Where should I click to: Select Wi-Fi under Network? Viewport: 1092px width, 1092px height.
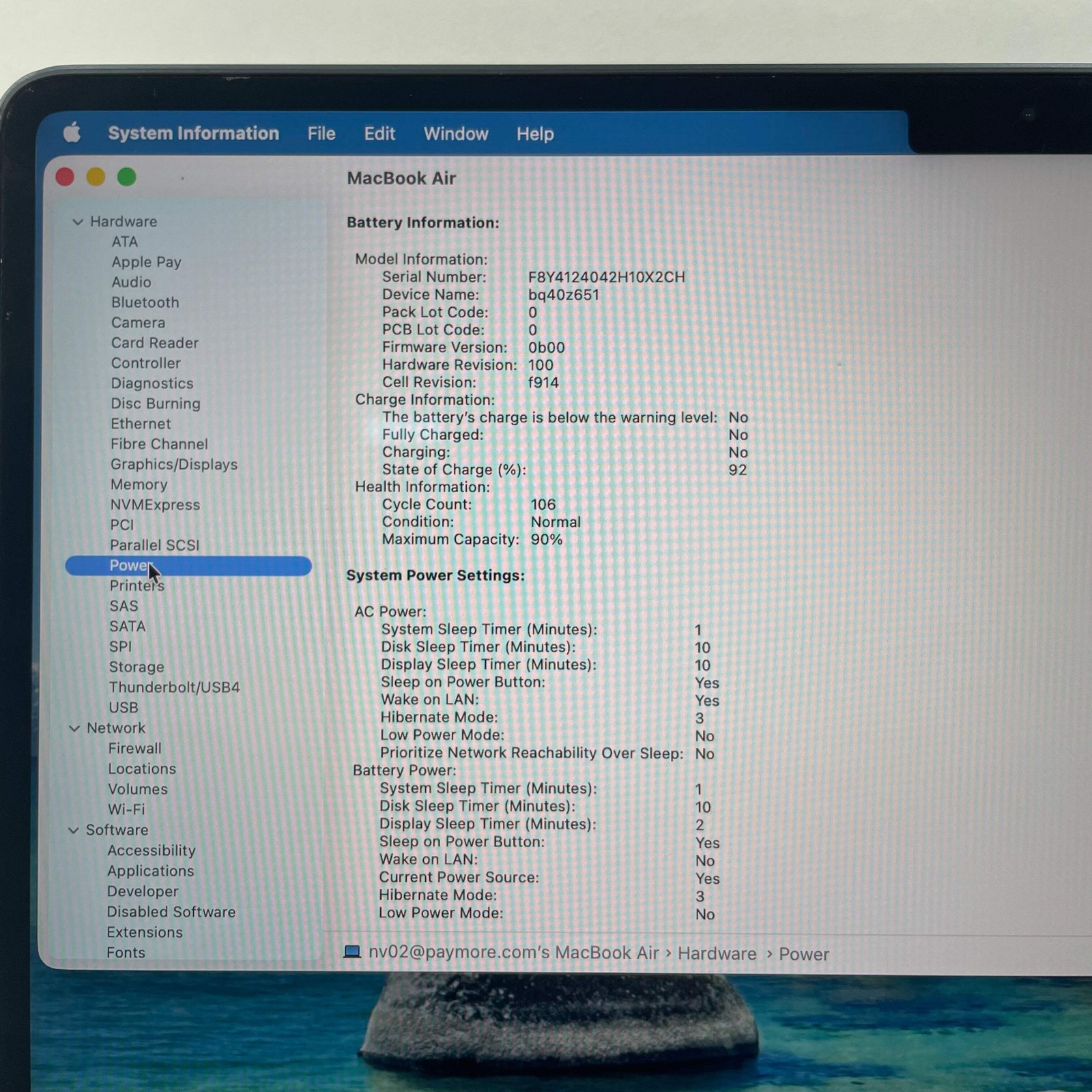pos(126,809)
